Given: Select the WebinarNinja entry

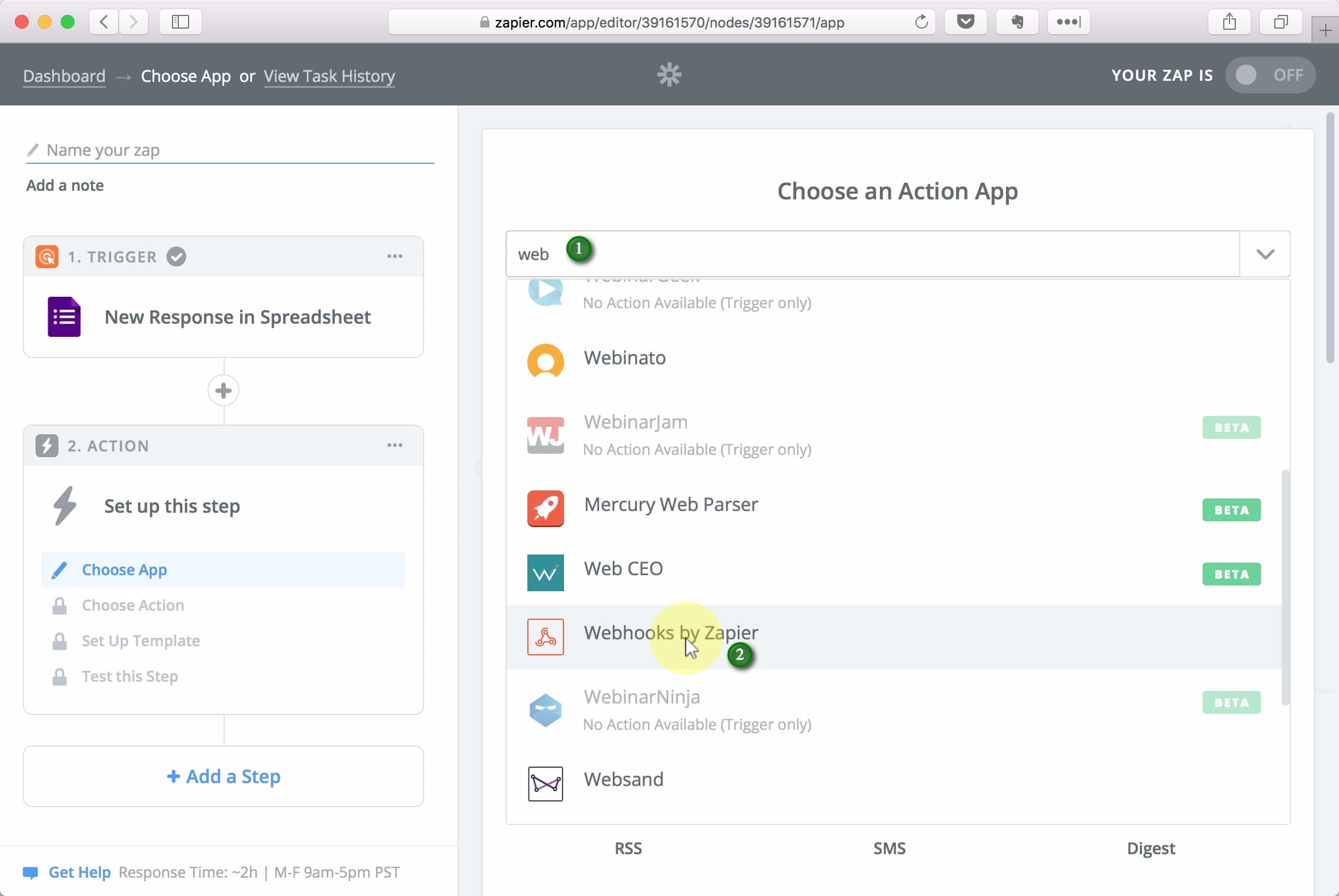Looking at the screenshot, I should click(x=894, y=710).
